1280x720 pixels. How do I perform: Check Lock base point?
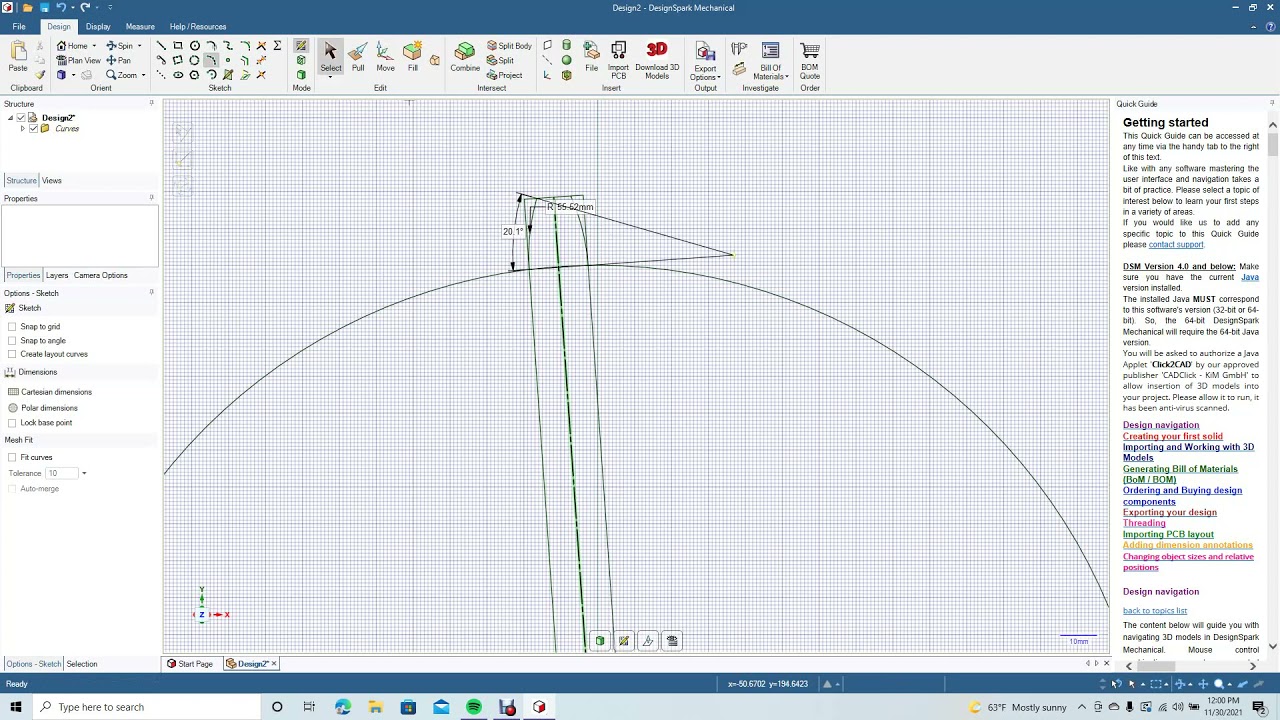[12, 423]
